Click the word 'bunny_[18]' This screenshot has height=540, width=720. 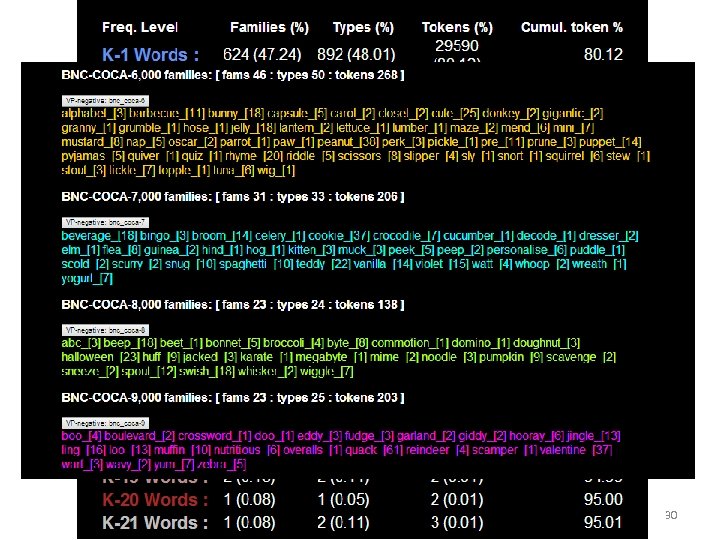pos(236,113)
